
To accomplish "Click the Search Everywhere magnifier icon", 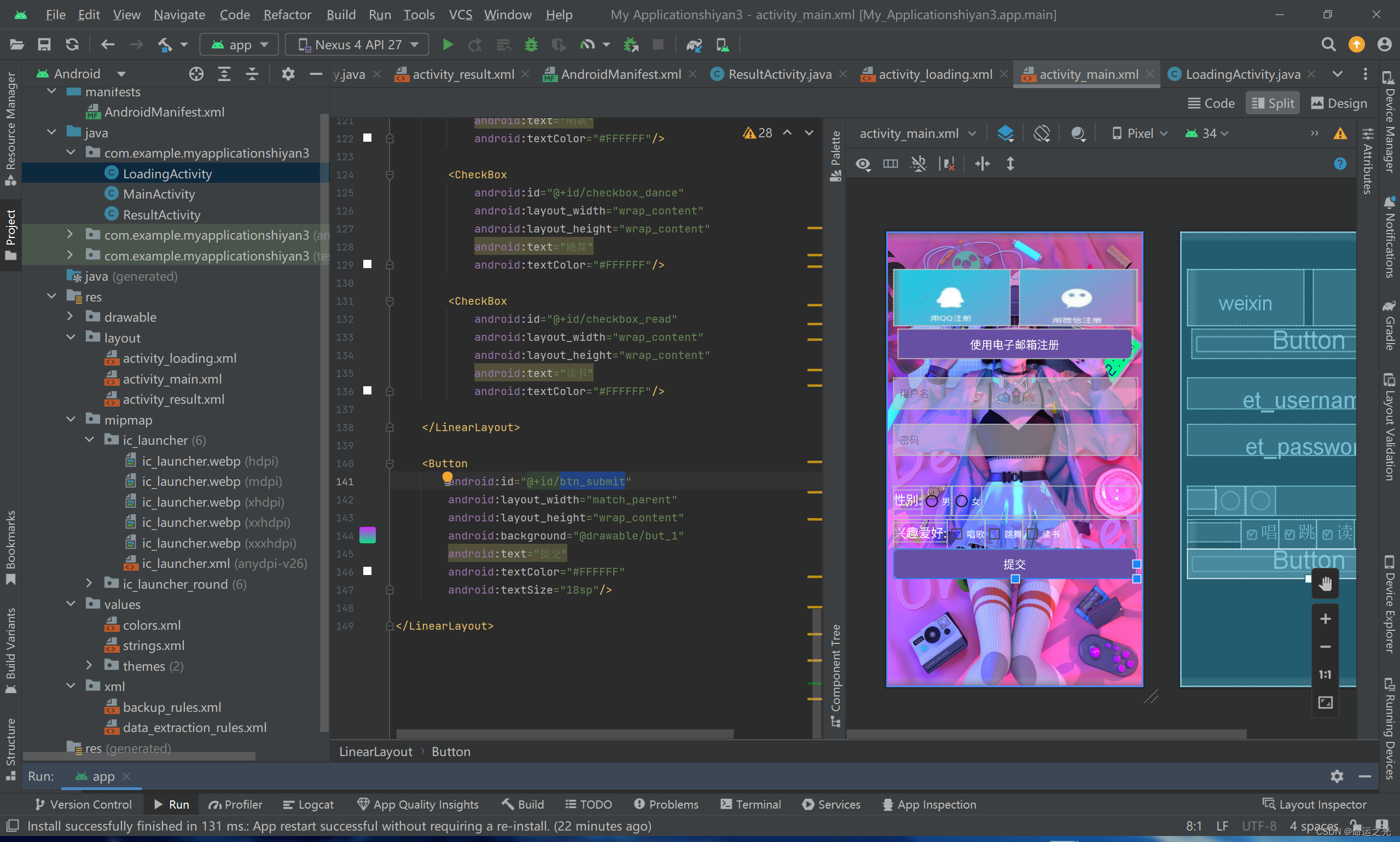I will point(1328,44).
